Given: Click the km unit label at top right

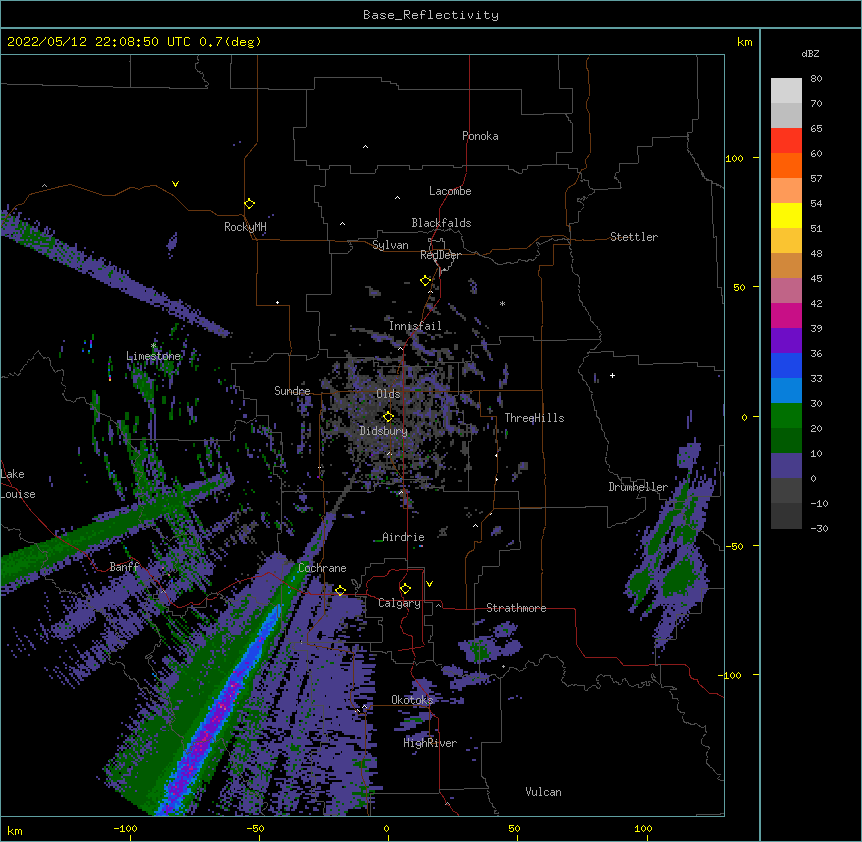Looking at the screenshot, I should click(744, 42).
